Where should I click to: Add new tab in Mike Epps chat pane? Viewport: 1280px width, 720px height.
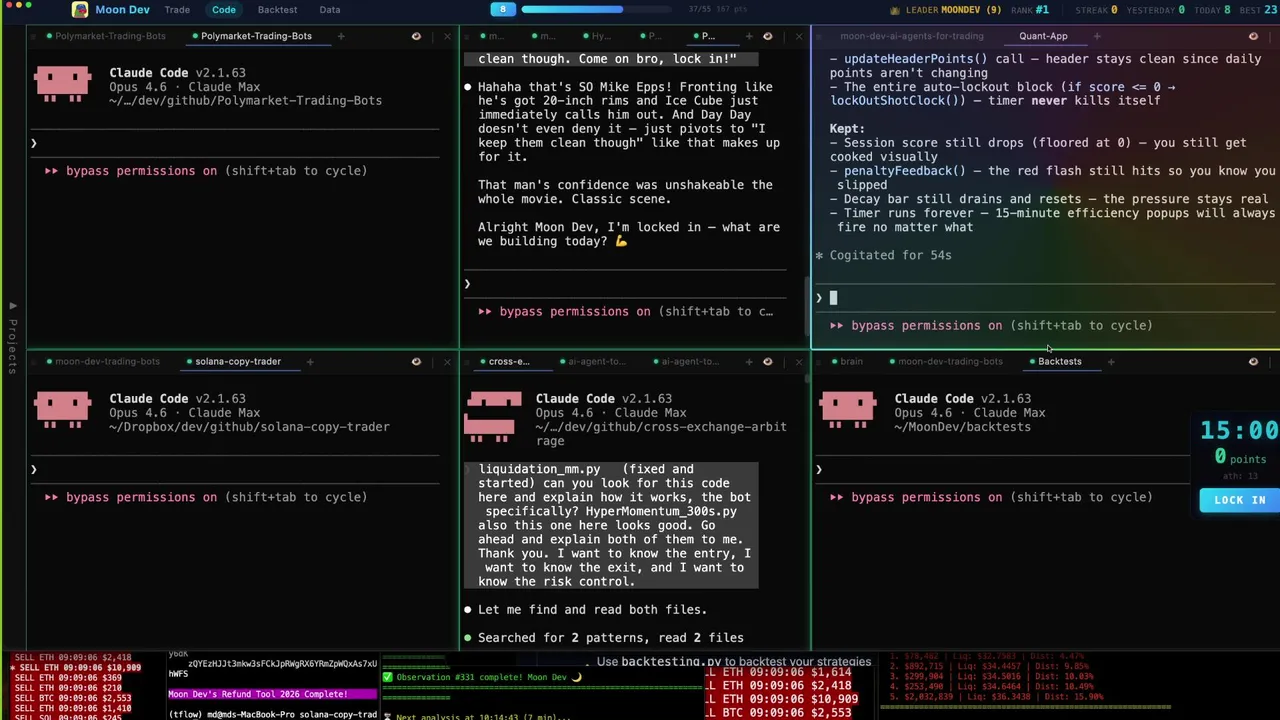747,36
